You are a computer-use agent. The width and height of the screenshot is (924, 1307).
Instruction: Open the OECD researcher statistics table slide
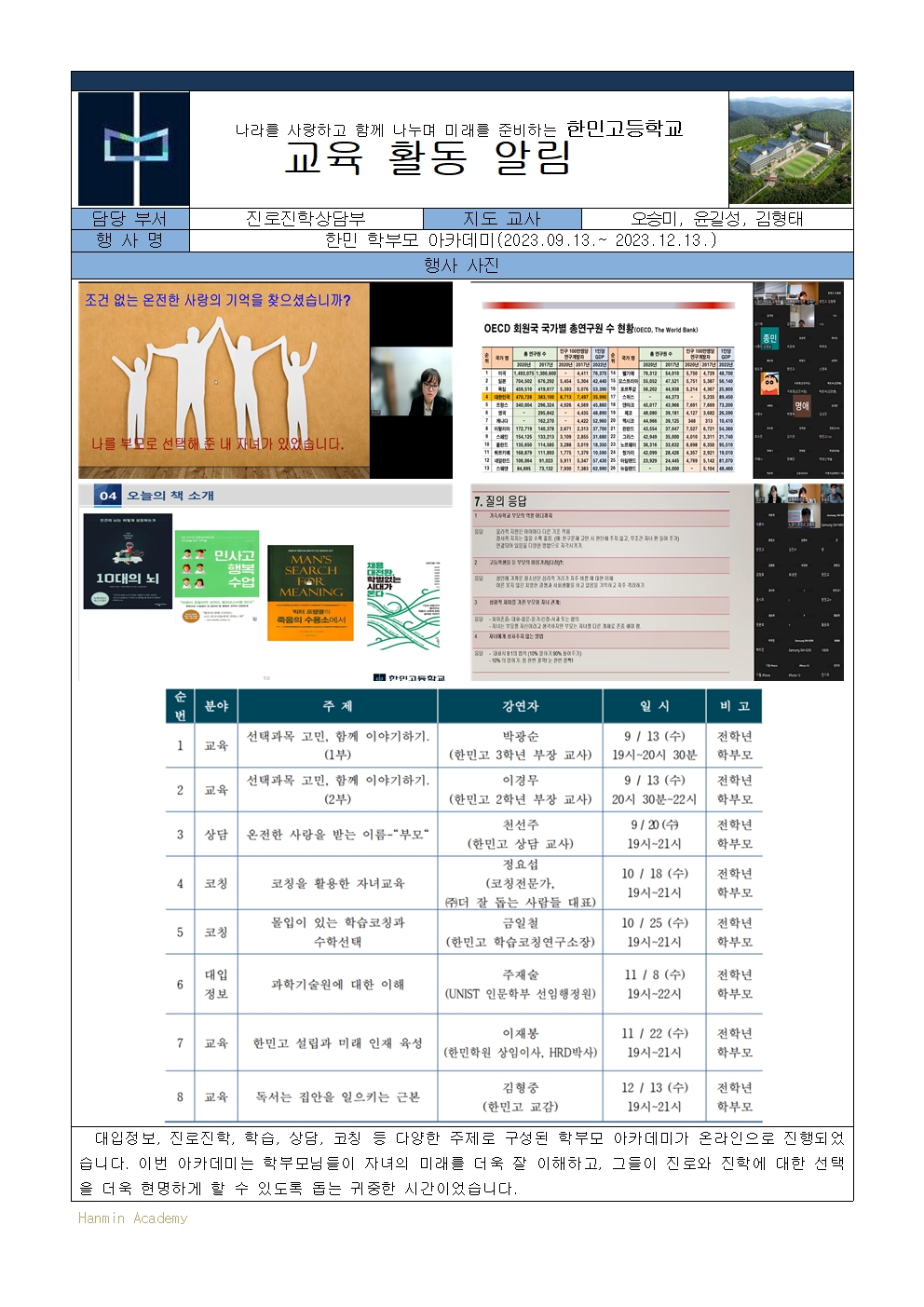coord(609,380)
